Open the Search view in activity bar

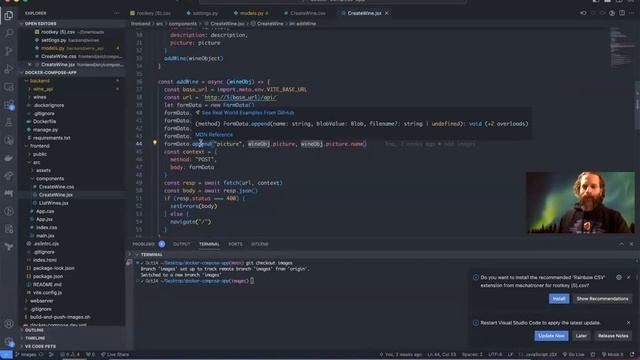pos(9,33)
